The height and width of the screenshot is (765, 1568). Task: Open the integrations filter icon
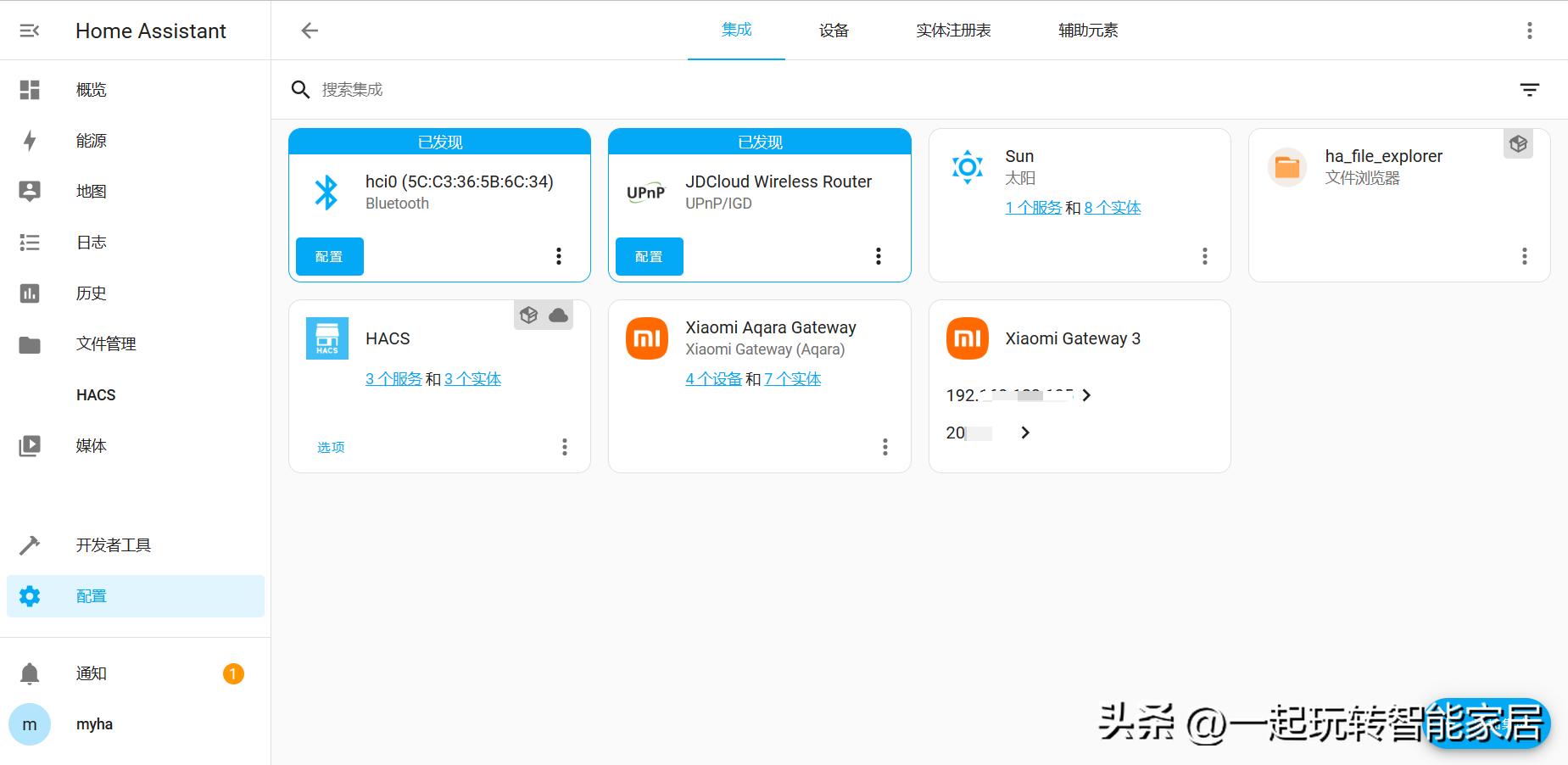pos(1530,89)
